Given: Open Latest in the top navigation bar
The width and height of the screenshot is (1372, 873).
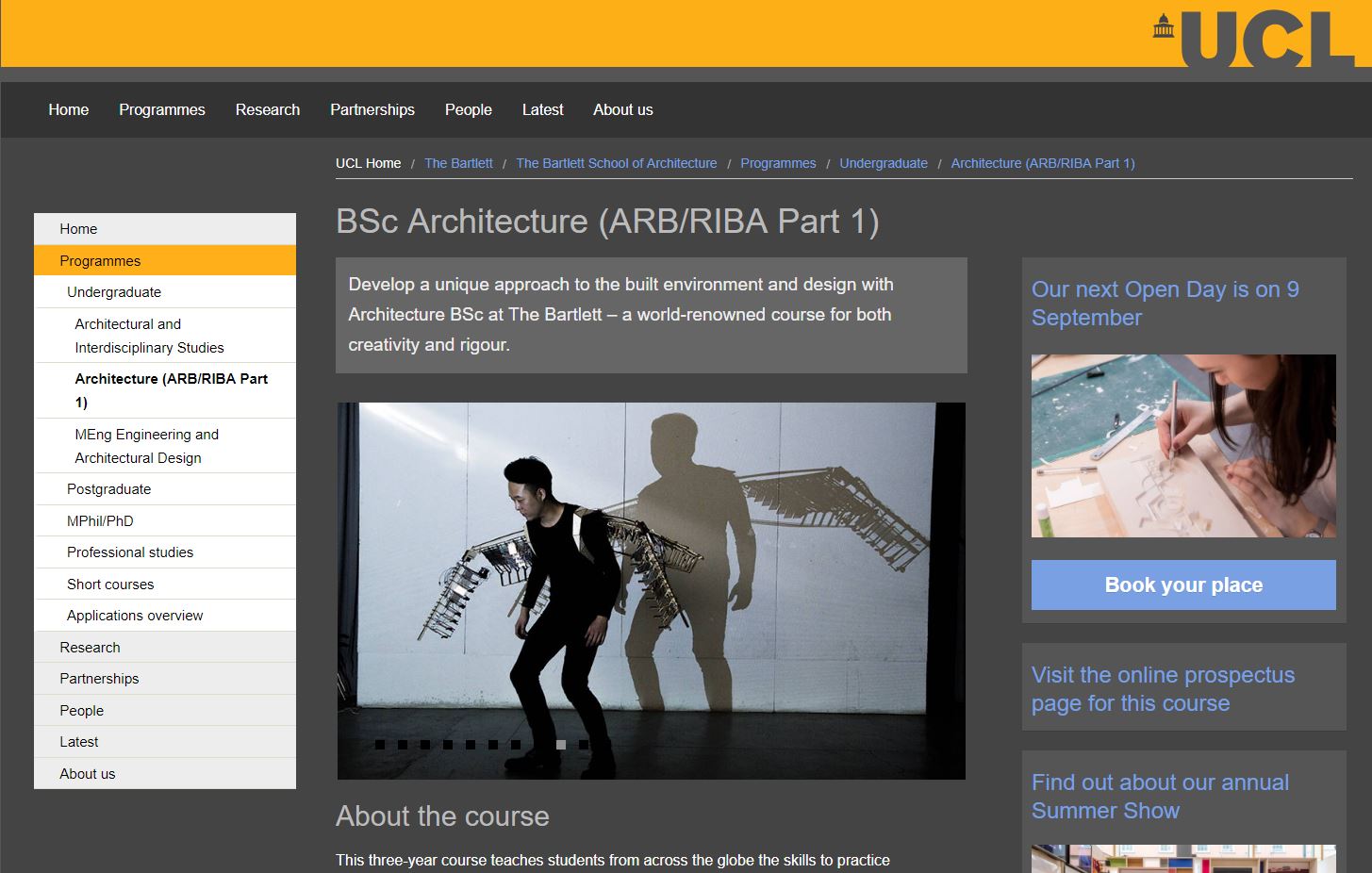Looking at the screenshot, I should (543, 109).
